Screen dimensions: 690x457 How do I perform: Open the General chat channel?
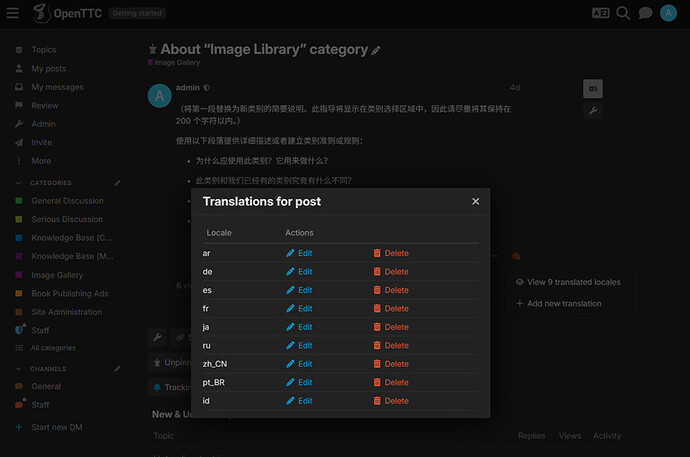point(46,387)
